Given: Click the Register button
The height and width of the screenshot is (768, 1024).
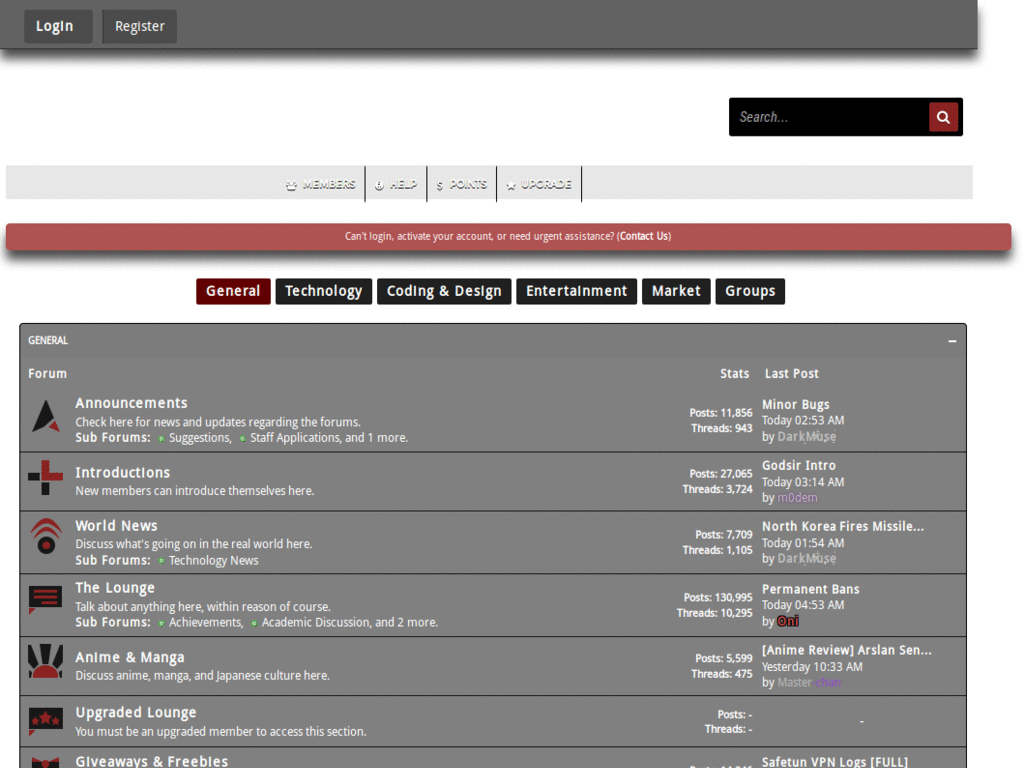Looking at the screenshot, I should 140,26.
